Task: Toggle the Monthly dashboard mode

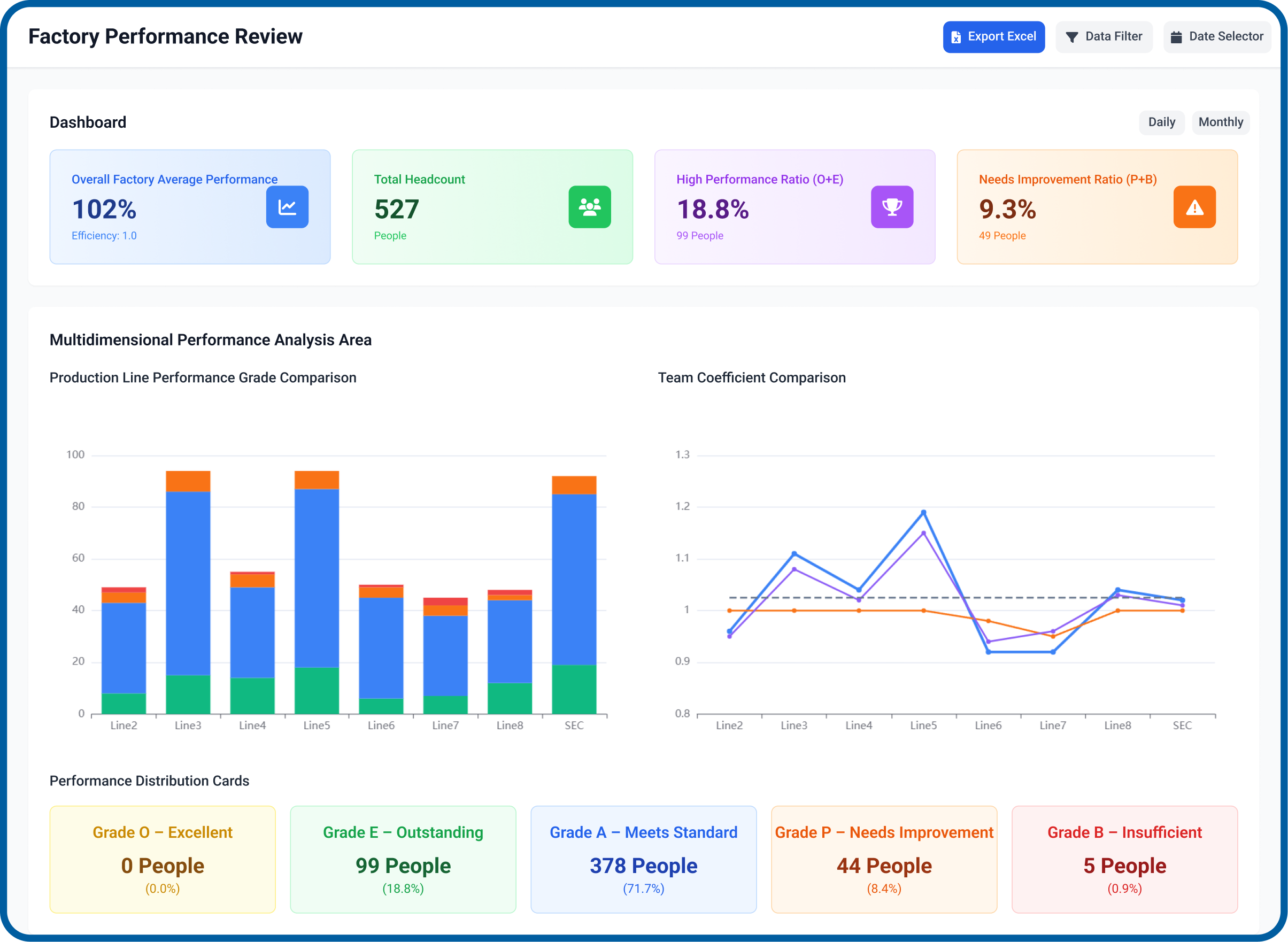Action: [x=1221, y=122]
